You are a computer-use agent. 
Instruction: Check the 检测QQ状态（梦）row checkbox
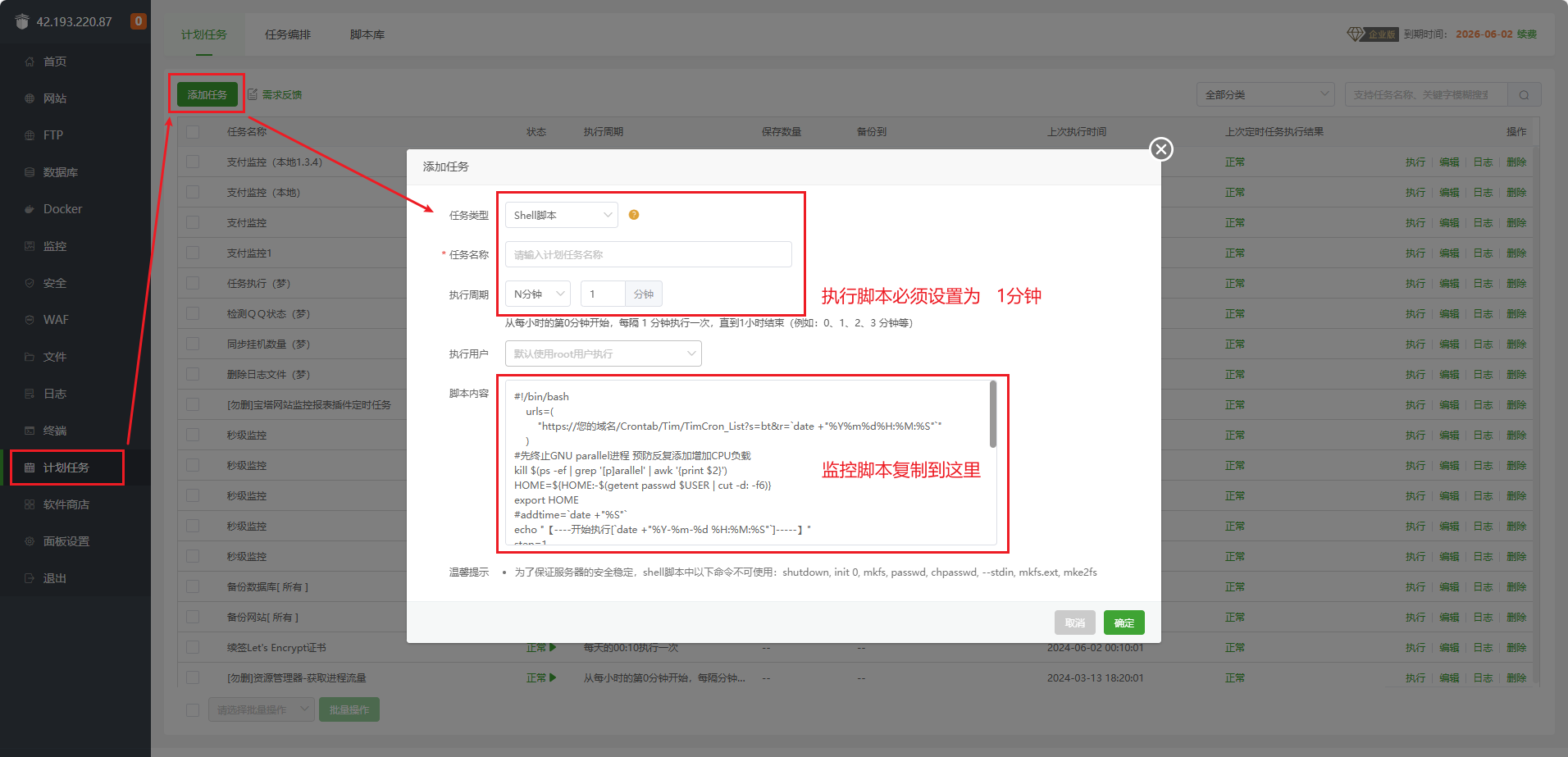click(193, 314)
